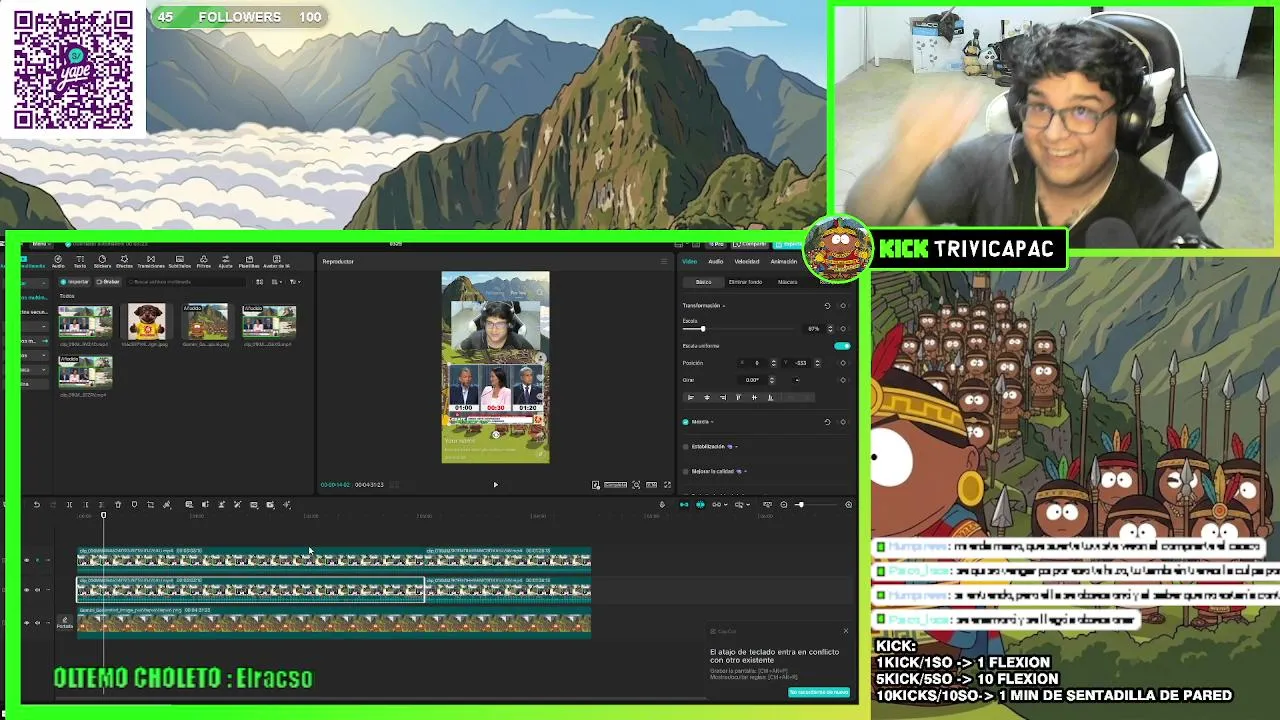This screenshot has width=1280, height=720.
Task: Expand the Estabilización section arrow
Action: pyautogui.click(x=736, y=446)
